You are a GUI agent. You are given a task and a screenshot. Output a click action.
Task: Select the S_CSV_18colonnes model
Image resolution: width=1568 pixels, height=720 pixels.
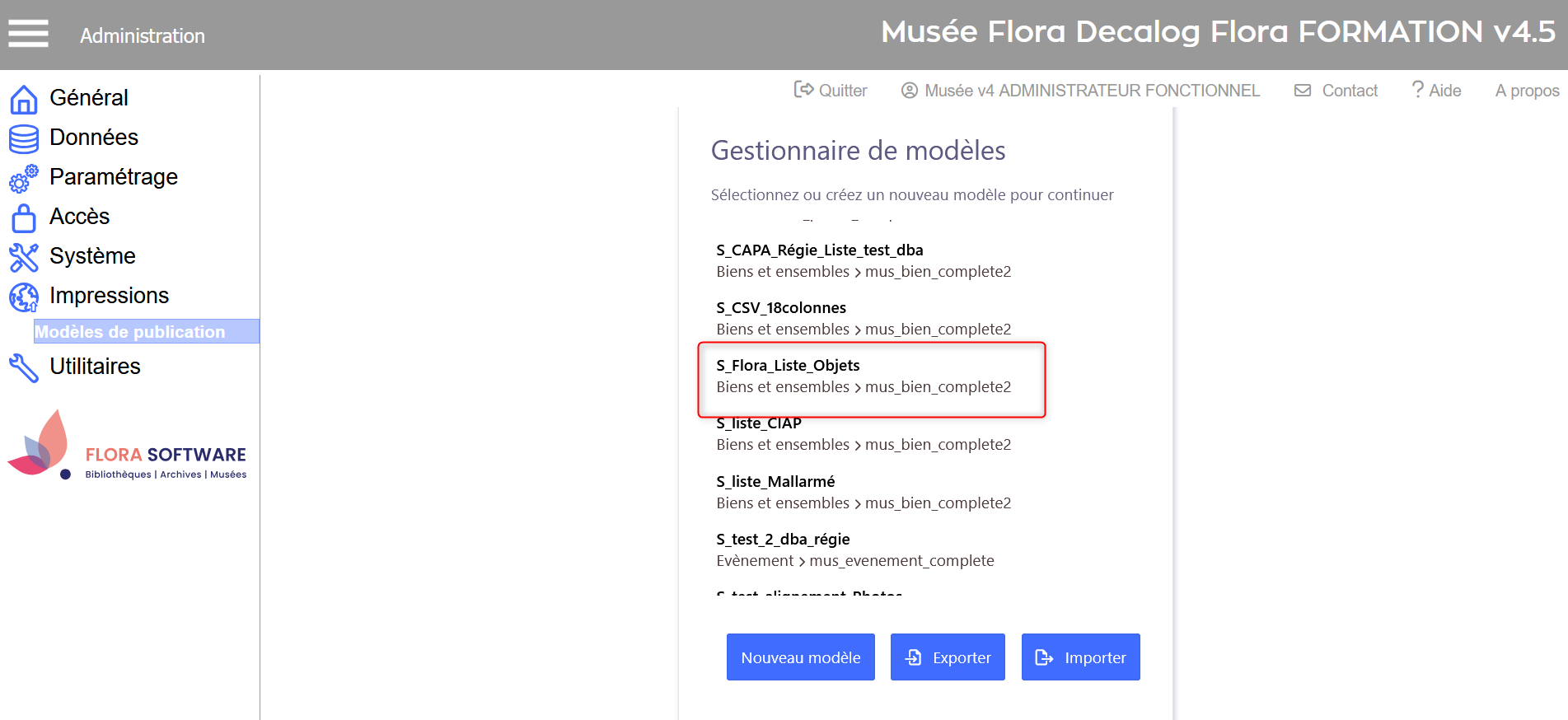click(781, 308)
